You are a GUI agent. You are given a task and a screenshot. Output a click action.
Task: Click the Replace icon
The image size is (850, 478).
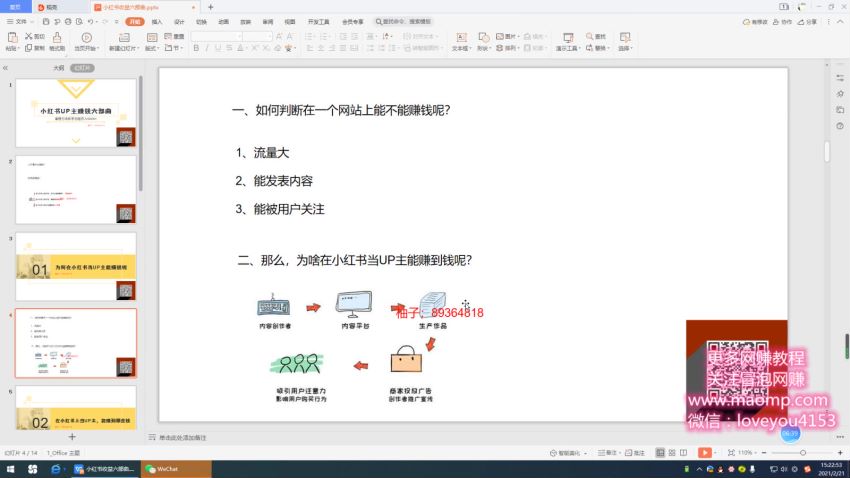click(x=589, y=48)
